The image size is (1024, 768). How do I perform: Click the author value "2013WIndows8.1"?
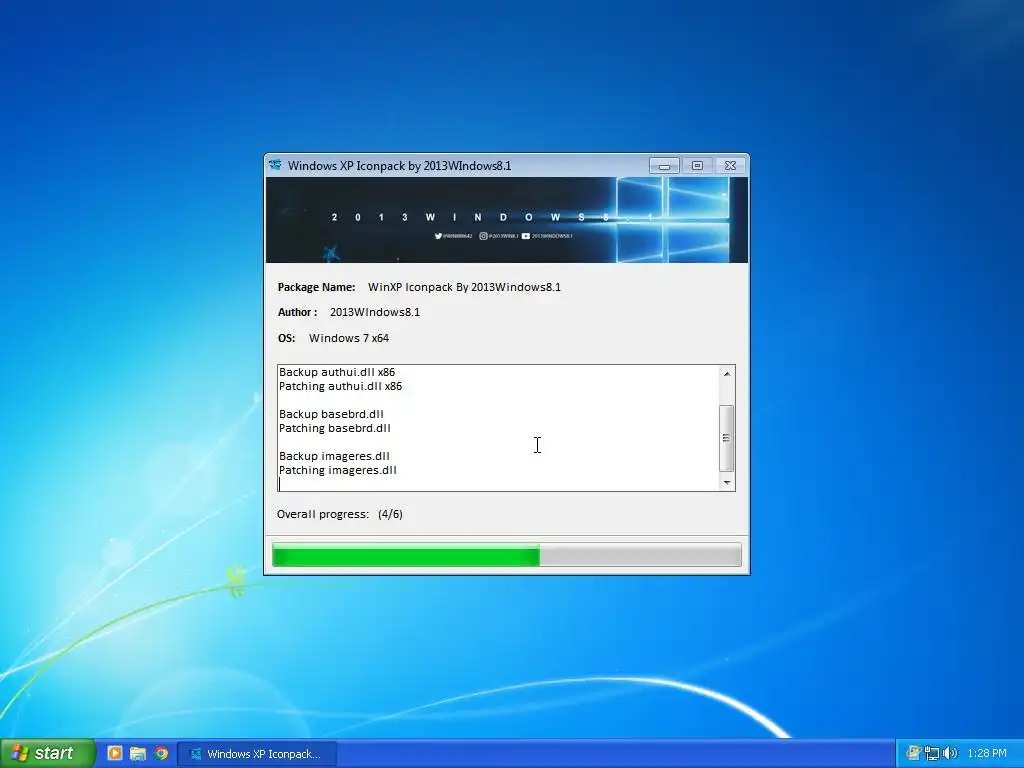point(375,312)
